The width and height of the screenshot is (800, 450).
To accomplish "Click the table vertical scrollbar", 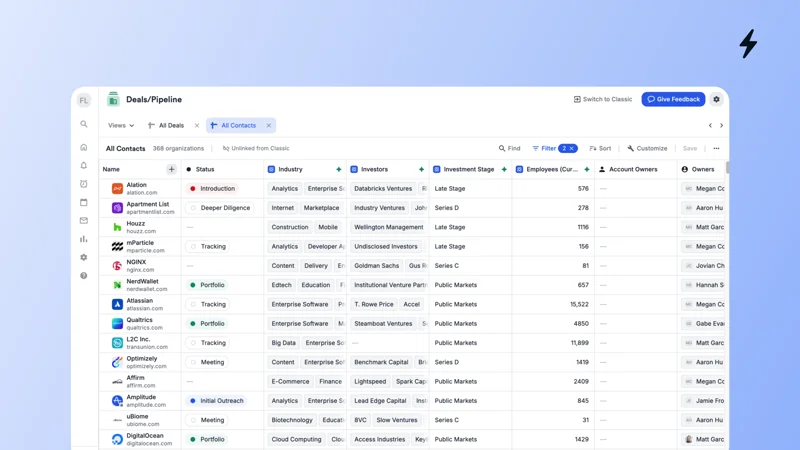I will click(727, 167).
